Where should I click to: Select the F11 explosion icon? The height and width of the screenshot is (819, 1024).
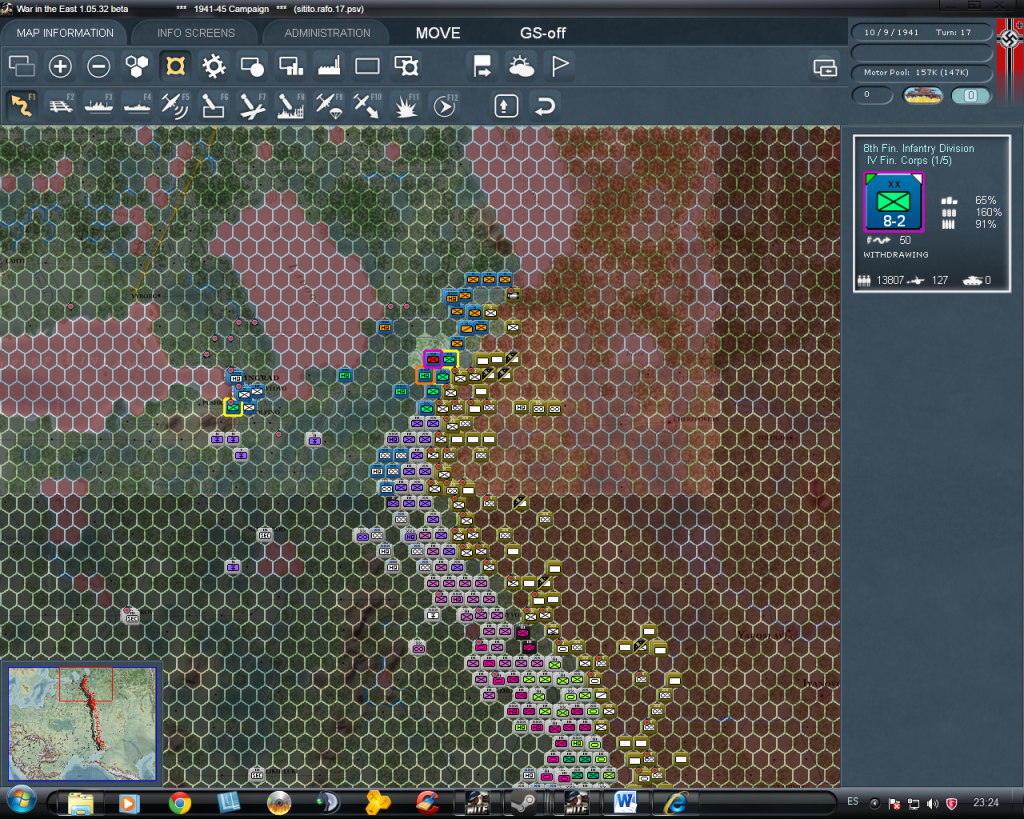[x=406, y=105]
